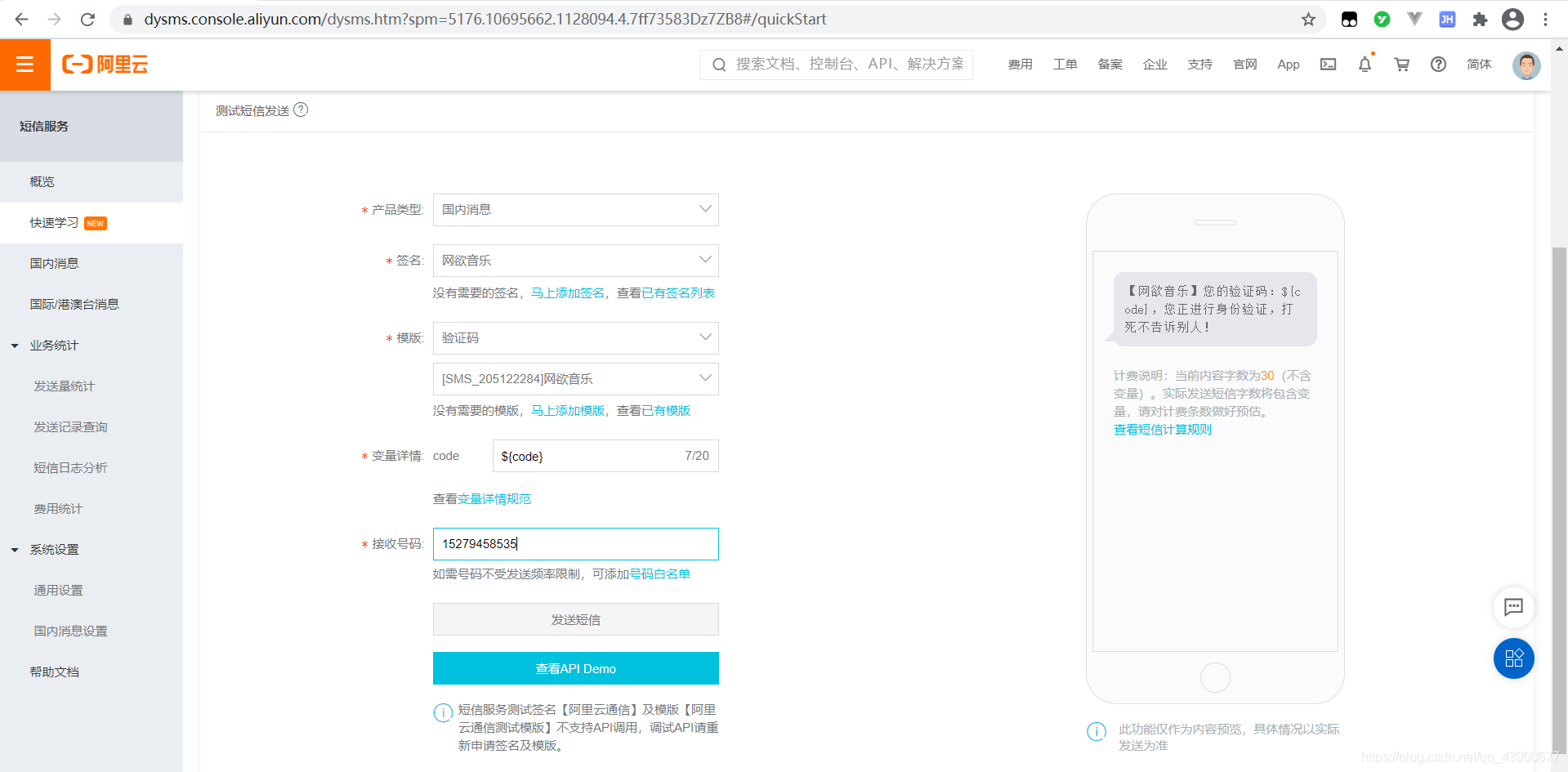Image resolution: width=1568 pixels, height=772 pixels.
Task: Follow the 已有模版 link
Action: [x=666, y=411]
